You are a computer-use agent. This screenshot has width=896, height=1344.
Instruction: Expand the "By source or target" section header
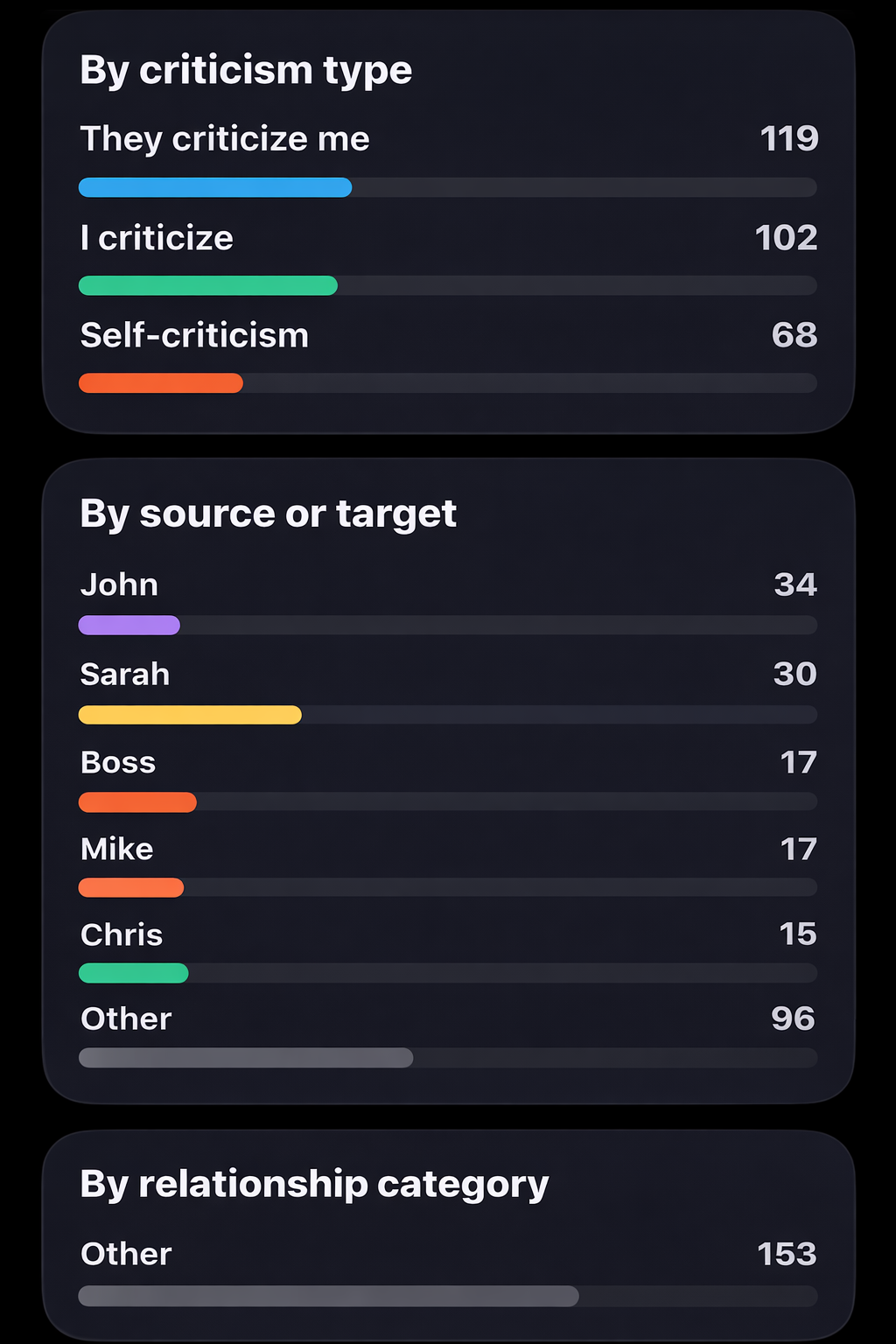tap(269, 514)
